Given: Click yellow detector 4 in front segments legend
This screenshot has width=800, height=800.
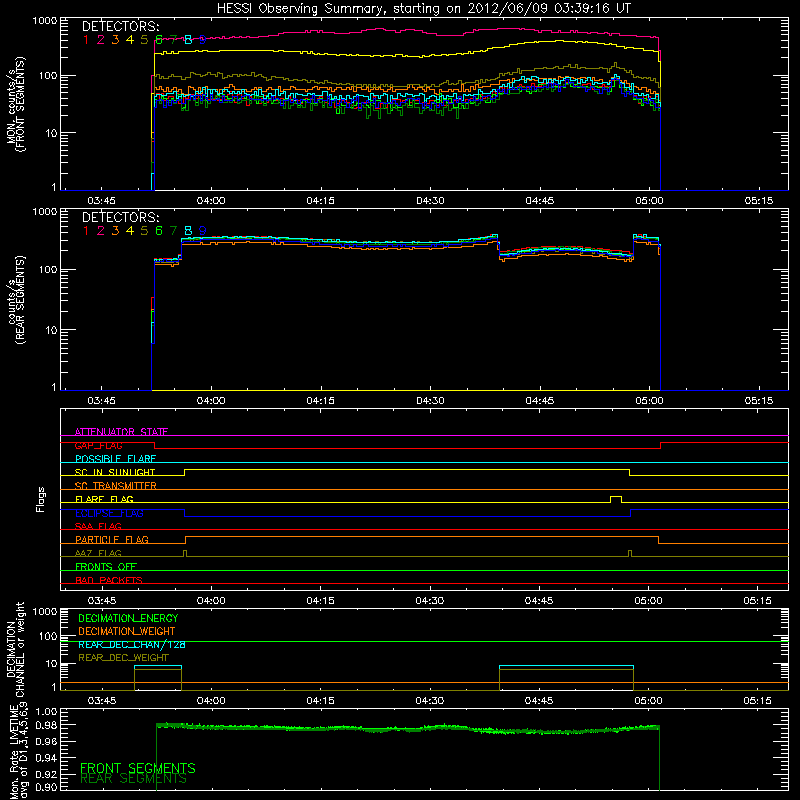Looking at the screenshot, I should (x=130, y=40).
